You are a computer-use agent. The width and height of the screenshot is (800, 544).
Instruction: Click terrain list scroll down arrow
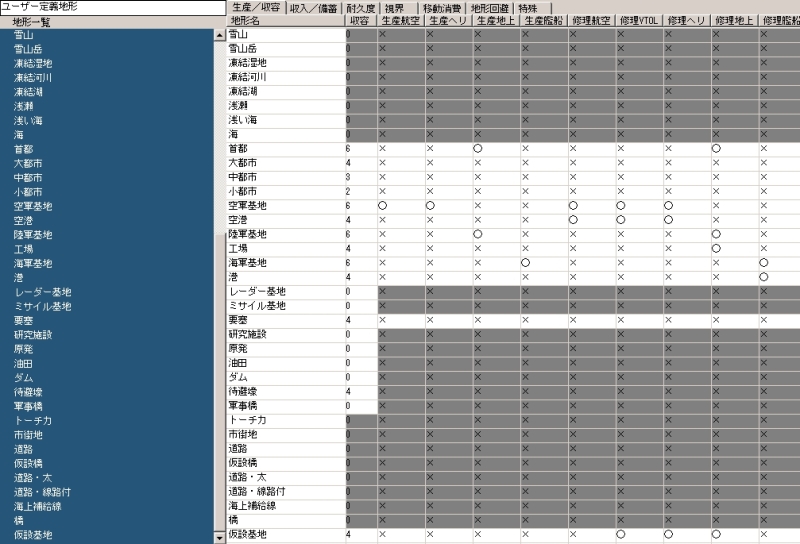[x=220, y=538]
